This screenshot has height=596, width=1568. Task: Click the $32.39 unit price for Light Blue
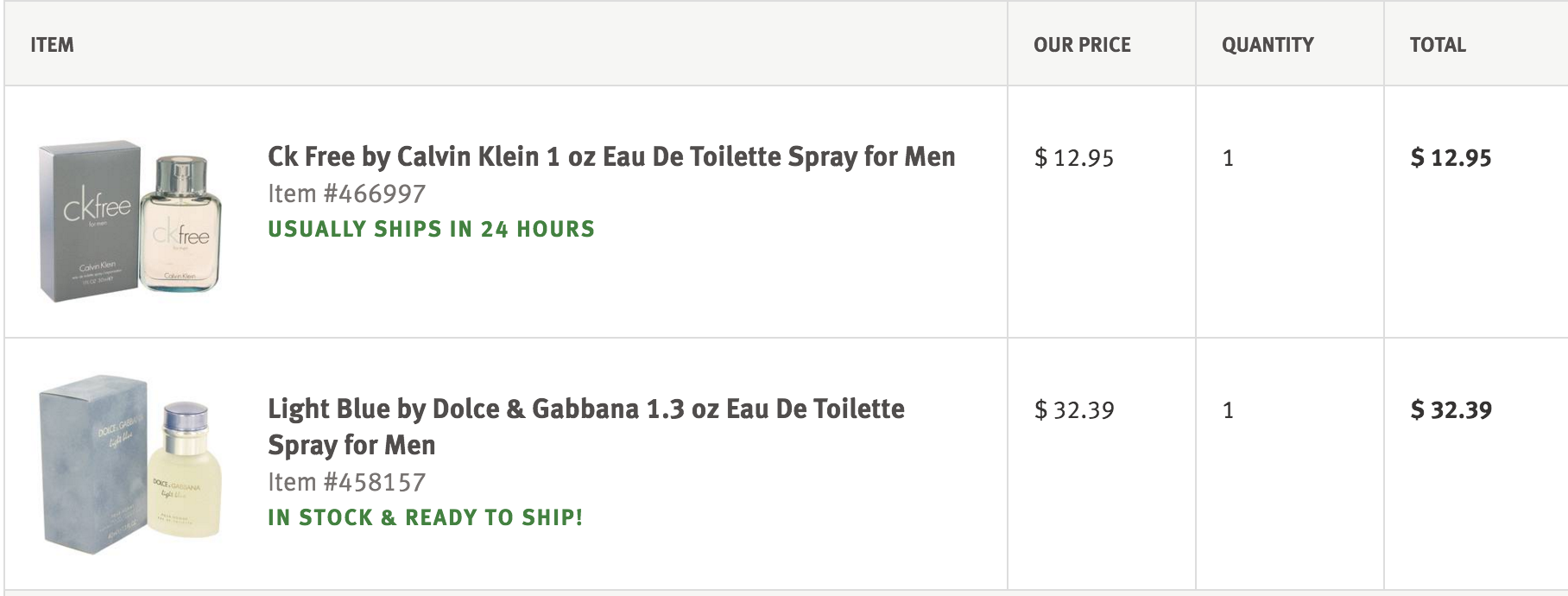click(x=1074, y=410)
